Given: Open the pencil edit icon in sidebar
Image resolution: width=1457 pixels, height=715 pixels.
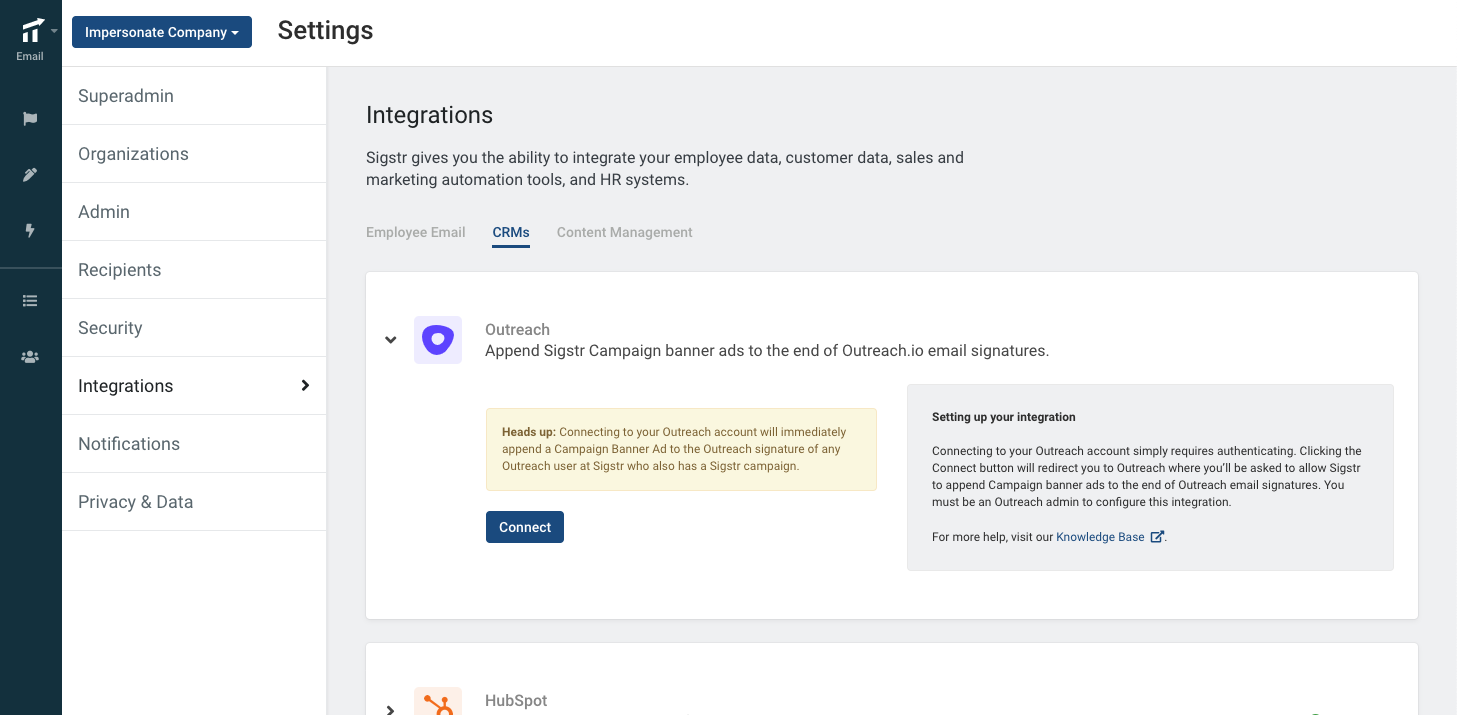Looking at the screenshot, I should click(x=30, y=175).
